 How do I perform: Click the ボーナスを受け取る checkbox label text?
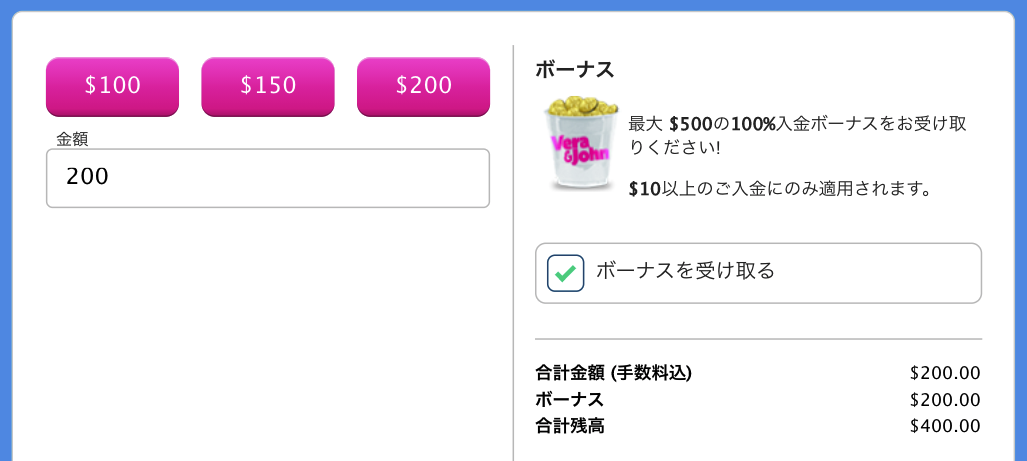[685, 270]
